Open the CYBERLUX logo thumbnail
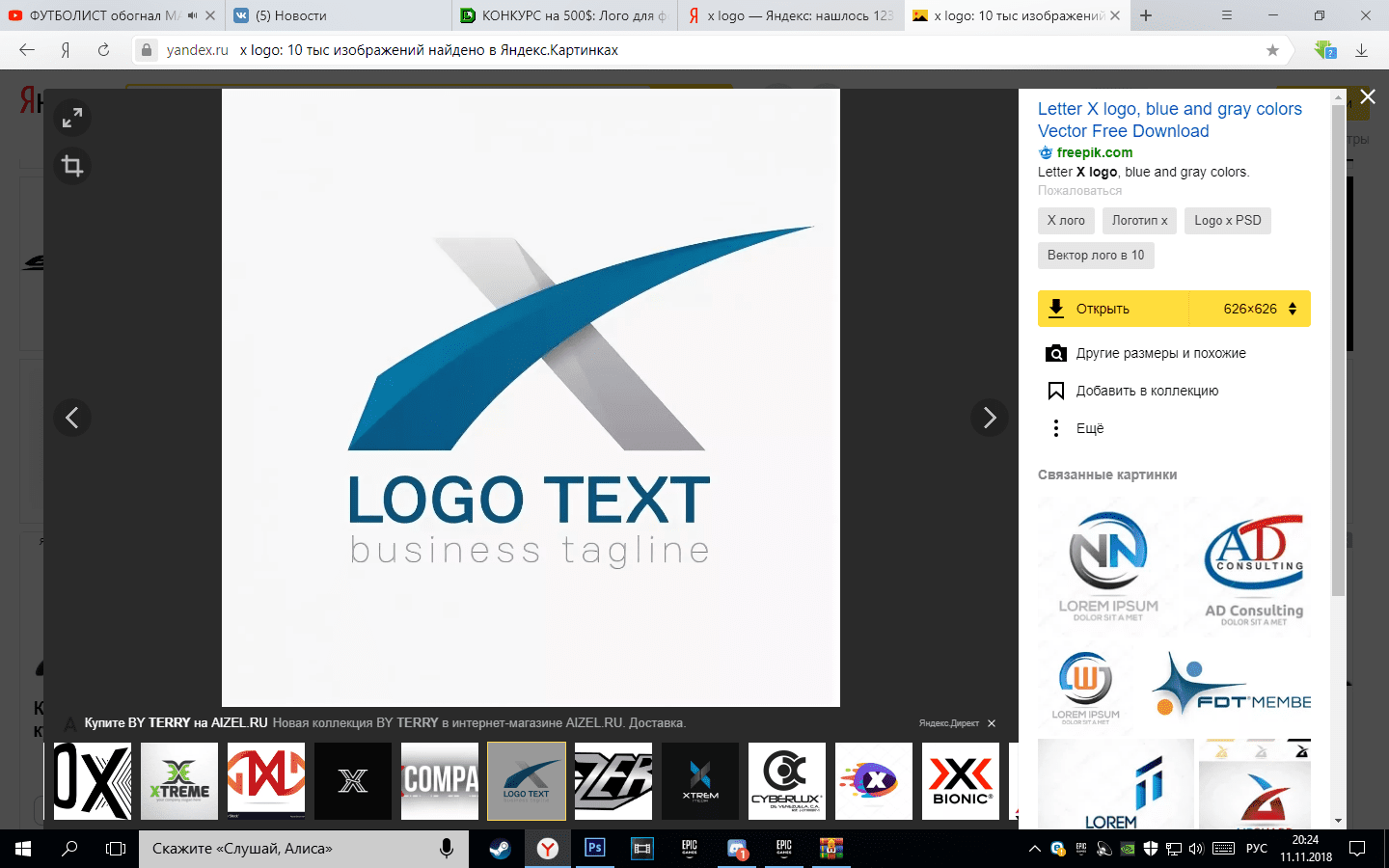The width and height of the screenshot is (1389, 868). [787, 781]
